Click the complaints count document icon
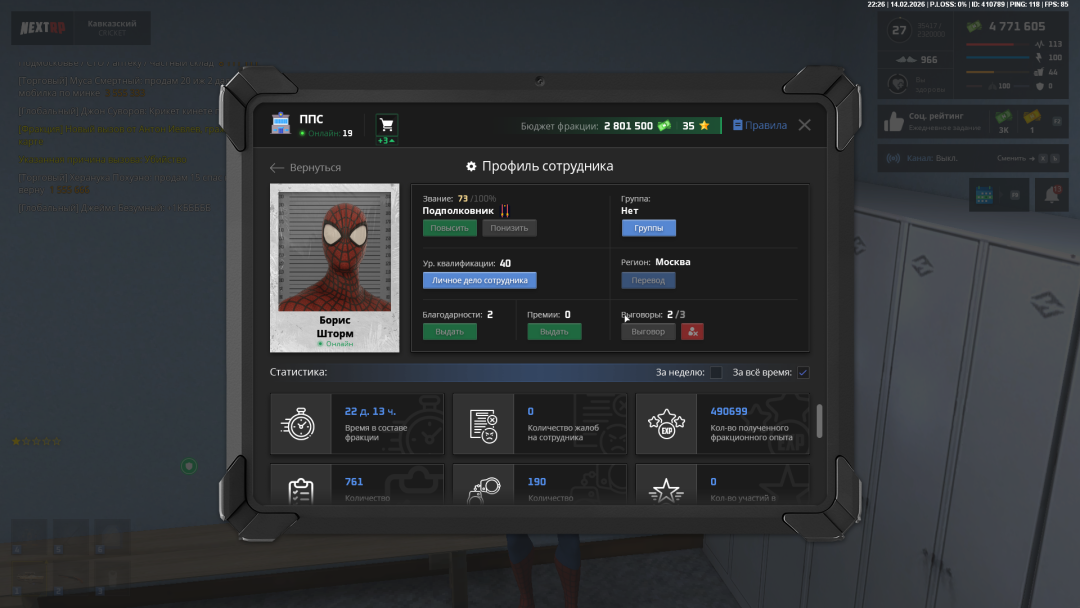The width and height of the screenshot is (1080, 608). tap(483, 424)
